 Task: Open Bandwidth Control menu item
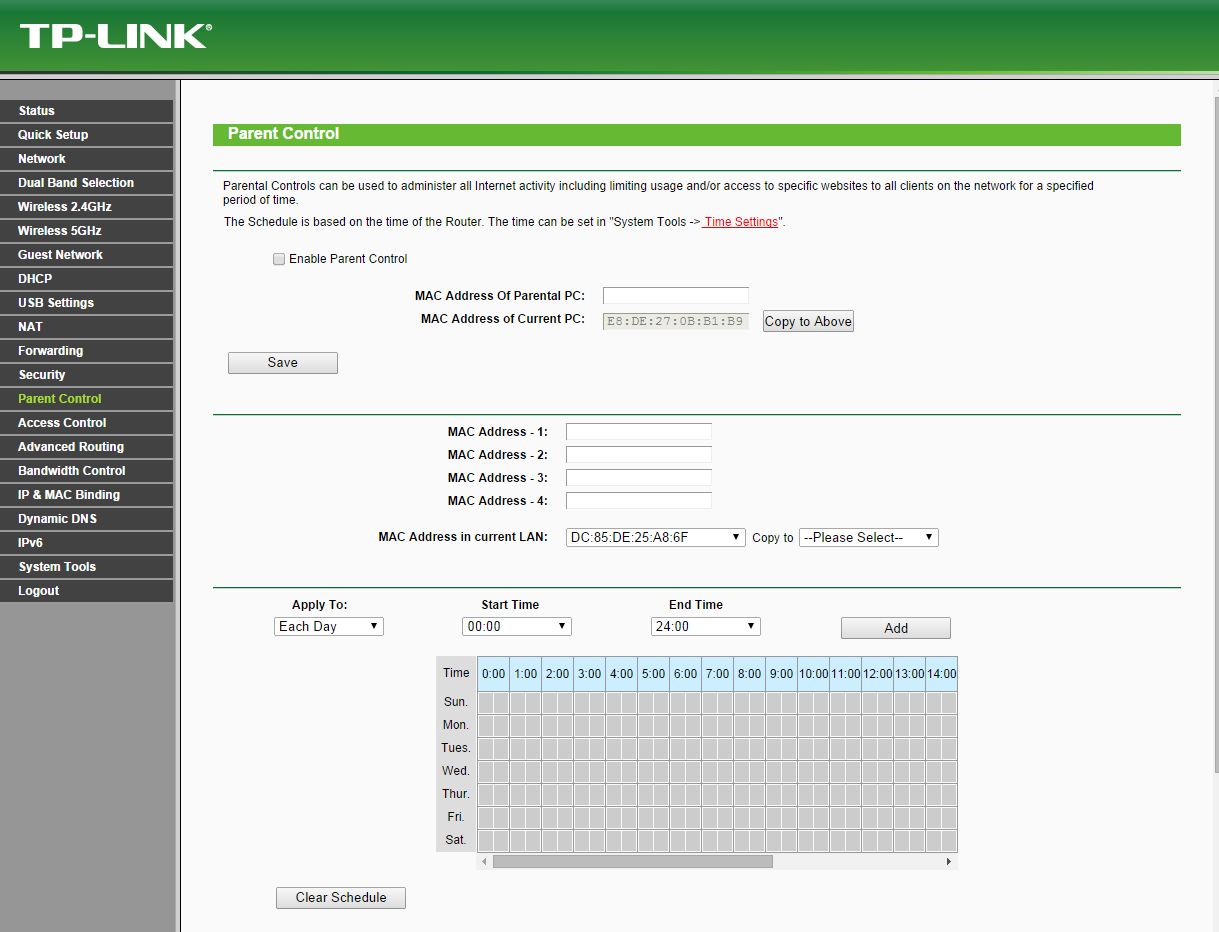[x=72, y=471]
